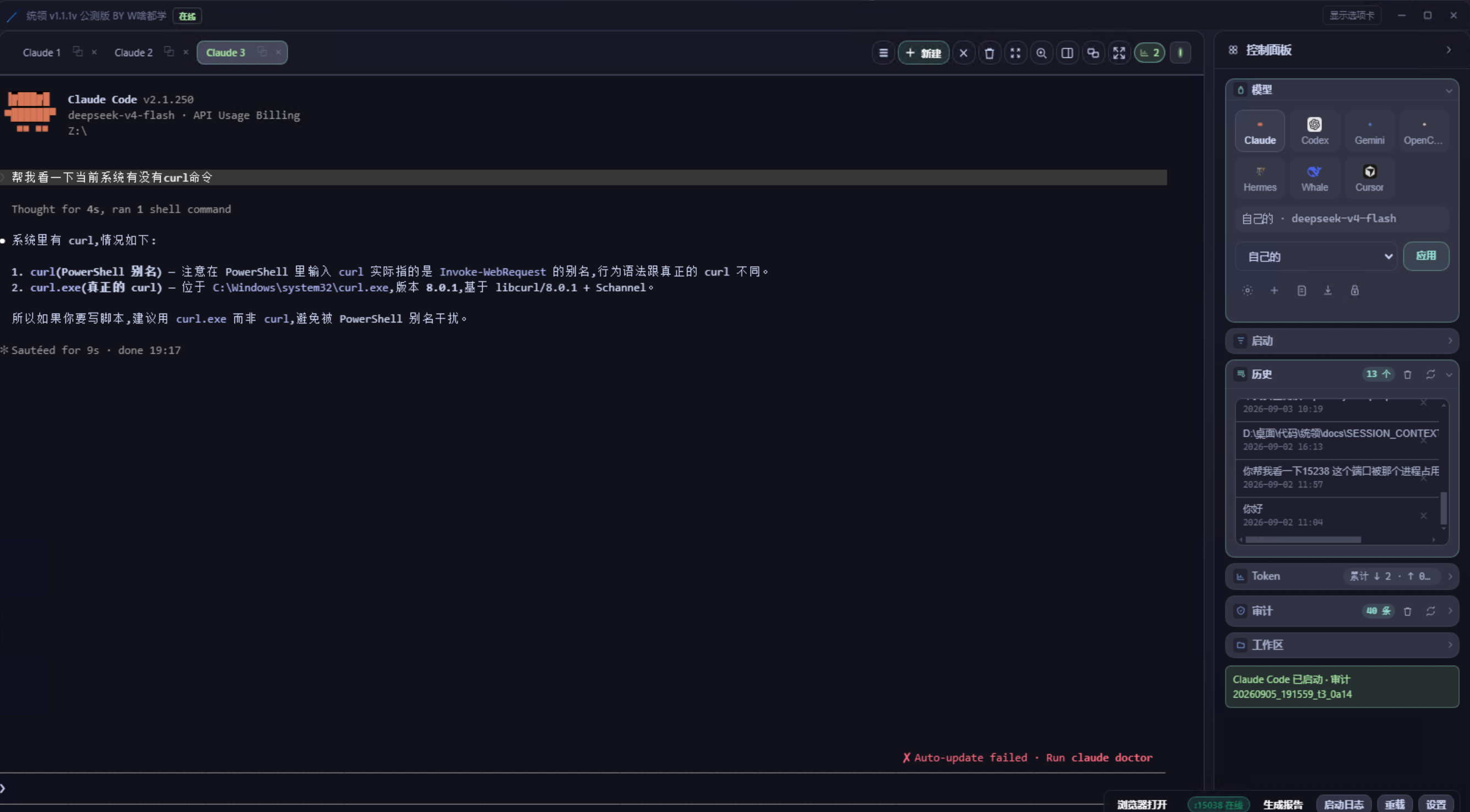1470x812 pixels.
Task: Click the linked-windows icon in the toolbar
Action: (x=1093, y=52)
